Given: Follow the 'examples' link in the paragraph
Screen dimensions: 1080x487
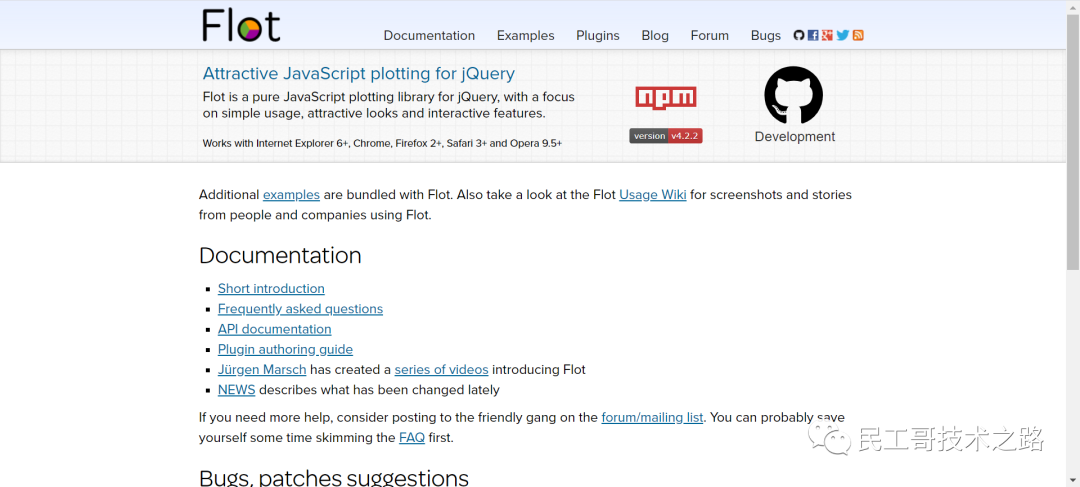Looking at the screenshot, I should pos(291,194).
